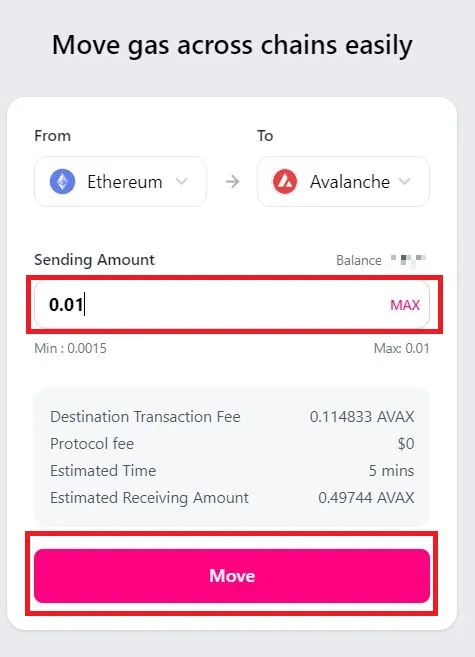Click the Estimated Receiving Amount value
Image resolution: width=475 pixels, height=657 pixels.
366,498
